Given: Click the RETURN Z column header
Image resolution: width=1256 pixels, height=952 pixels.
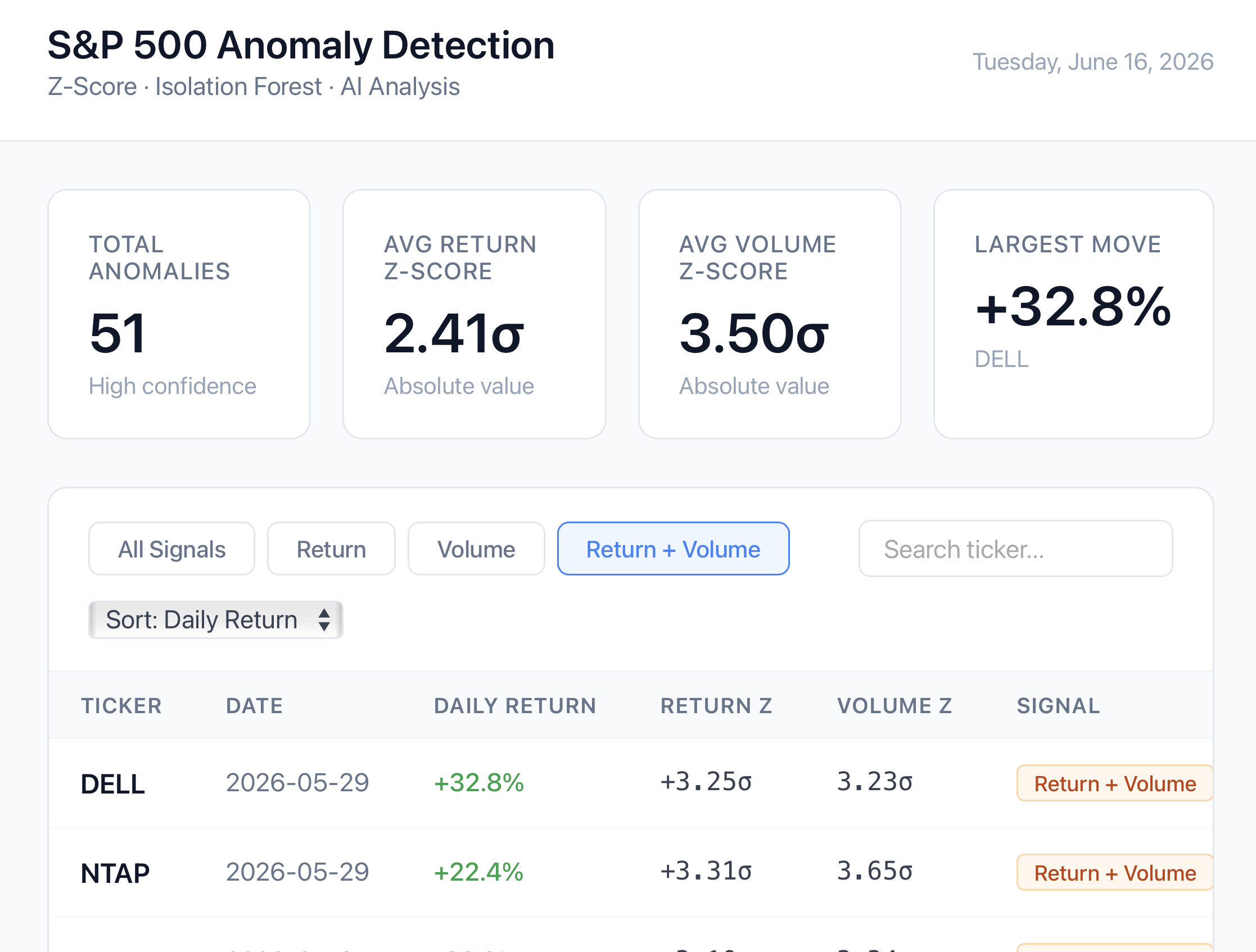Looking at the screenshot, I should point(716,706).
